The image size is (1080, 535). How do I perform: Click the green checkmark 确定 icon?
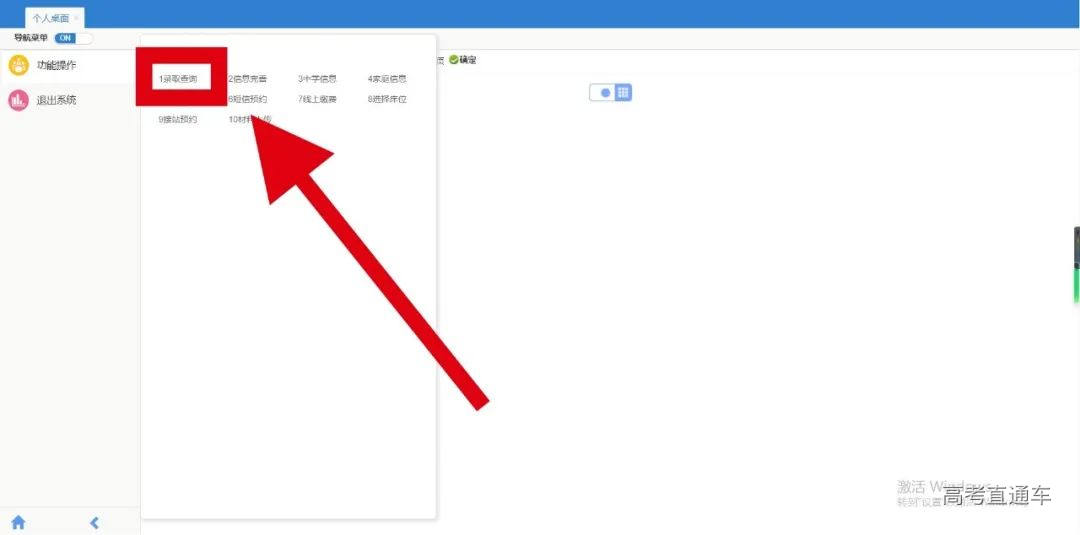[x=453, y=60]
